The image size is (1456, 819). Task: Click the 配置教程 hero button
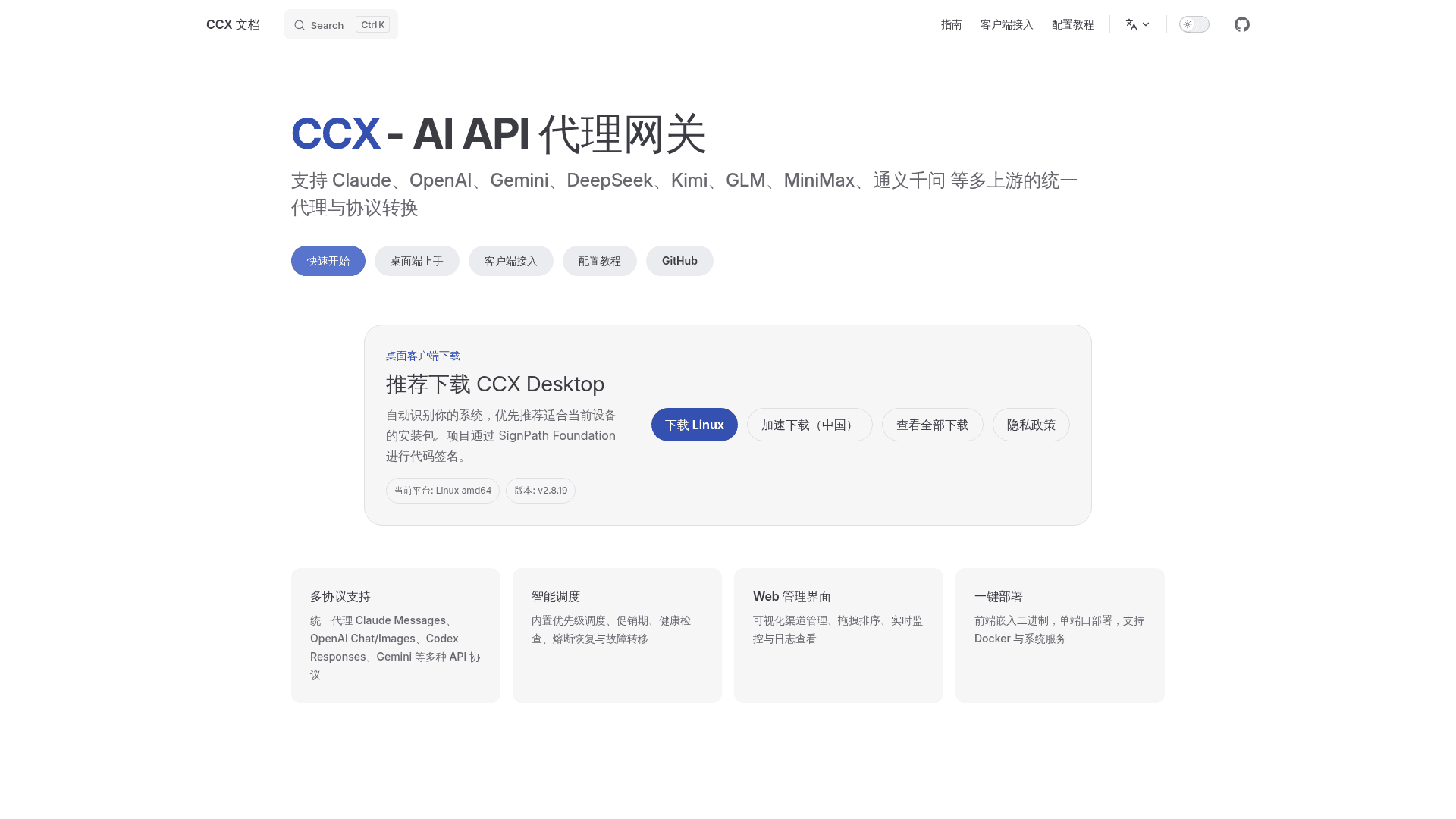pyautogui.click(x=600, y=261)
